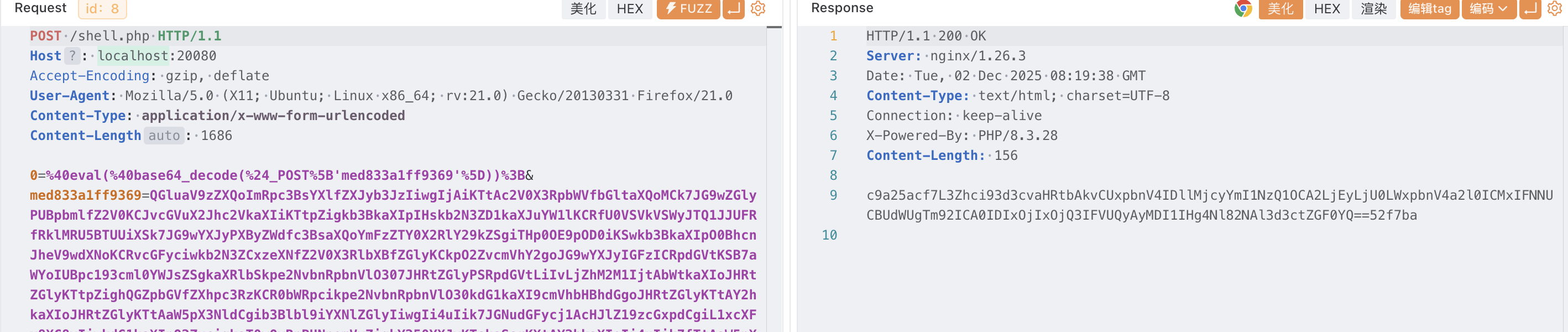Click the FUZZ lightning button
1568x332 pixels.
coord(688,8)
